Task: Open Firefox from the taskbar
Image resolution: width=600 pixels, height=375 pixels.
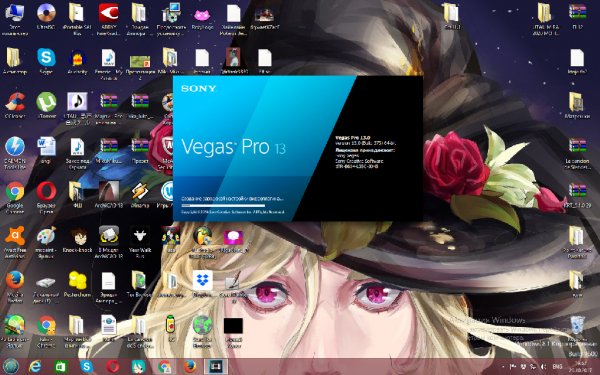Action: (190, 367)
